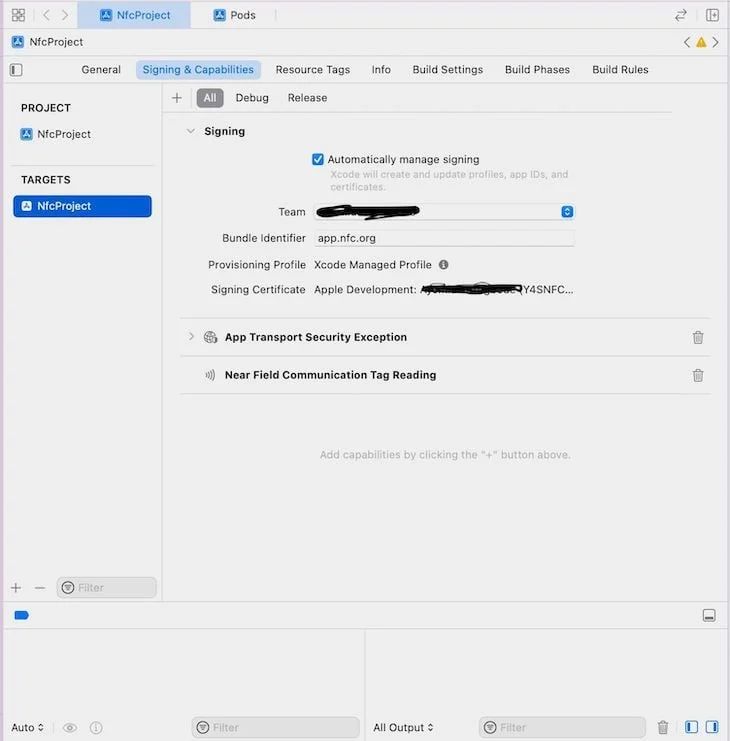730x741 pixels.
Task: Open the Info tab
Action: click(381, 69)
